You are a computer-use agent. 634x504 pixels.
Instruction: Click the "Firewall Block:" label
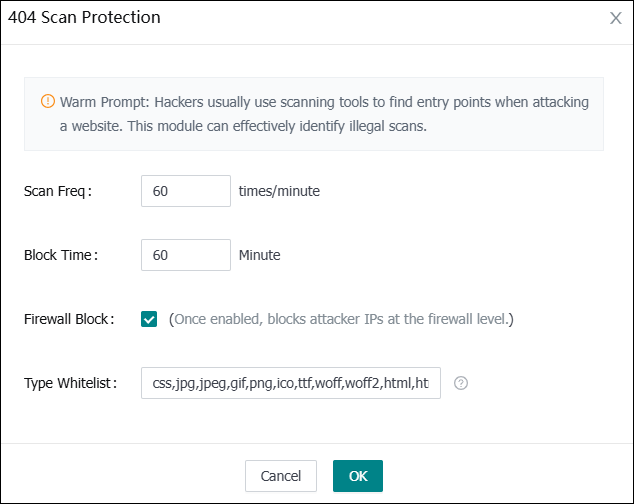(69, 319)
